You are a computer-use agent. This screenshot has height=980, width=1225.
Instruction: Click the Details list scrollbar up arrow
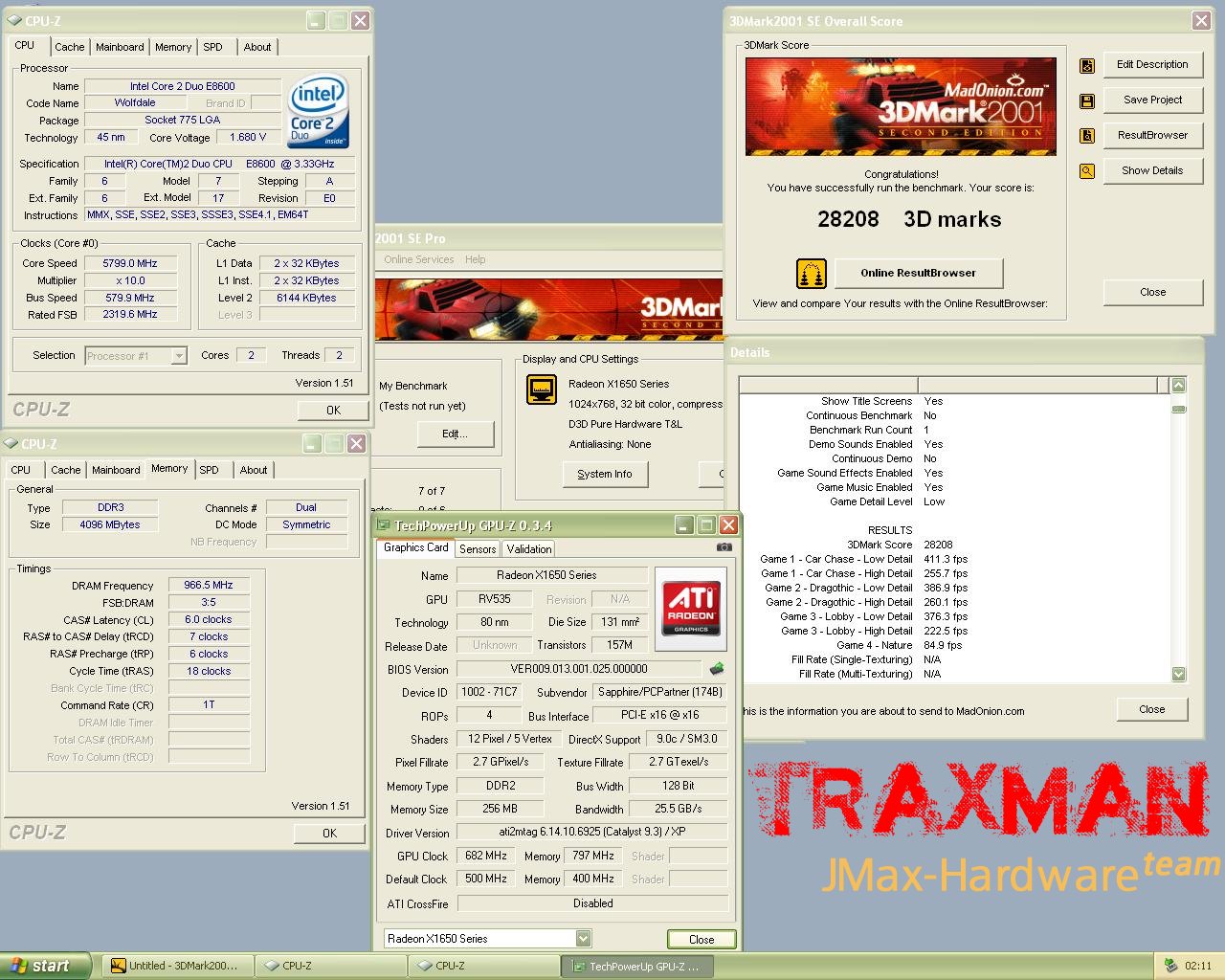1179,385
